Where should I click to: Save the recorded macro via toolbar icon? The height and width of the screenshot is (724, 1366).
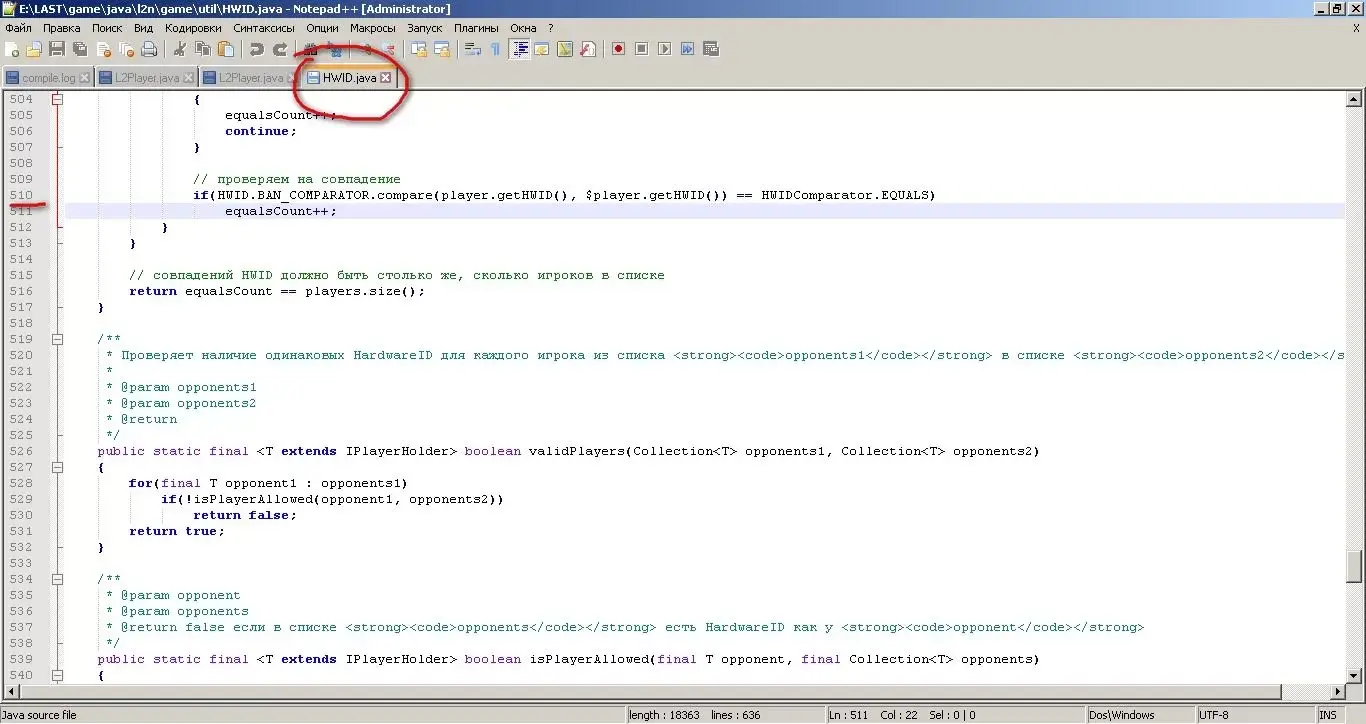click(x=711, y=49)
